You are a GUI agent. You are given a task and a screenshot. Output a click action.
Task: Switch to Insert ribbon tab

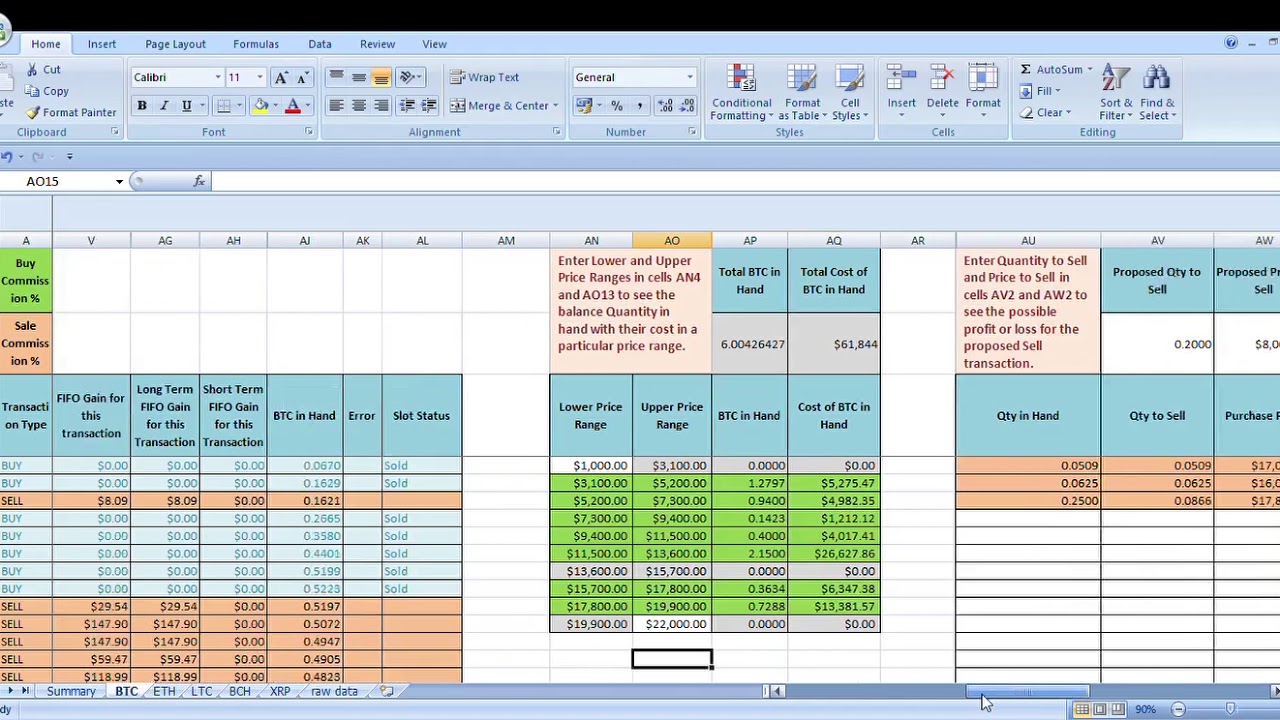point(101,44)
